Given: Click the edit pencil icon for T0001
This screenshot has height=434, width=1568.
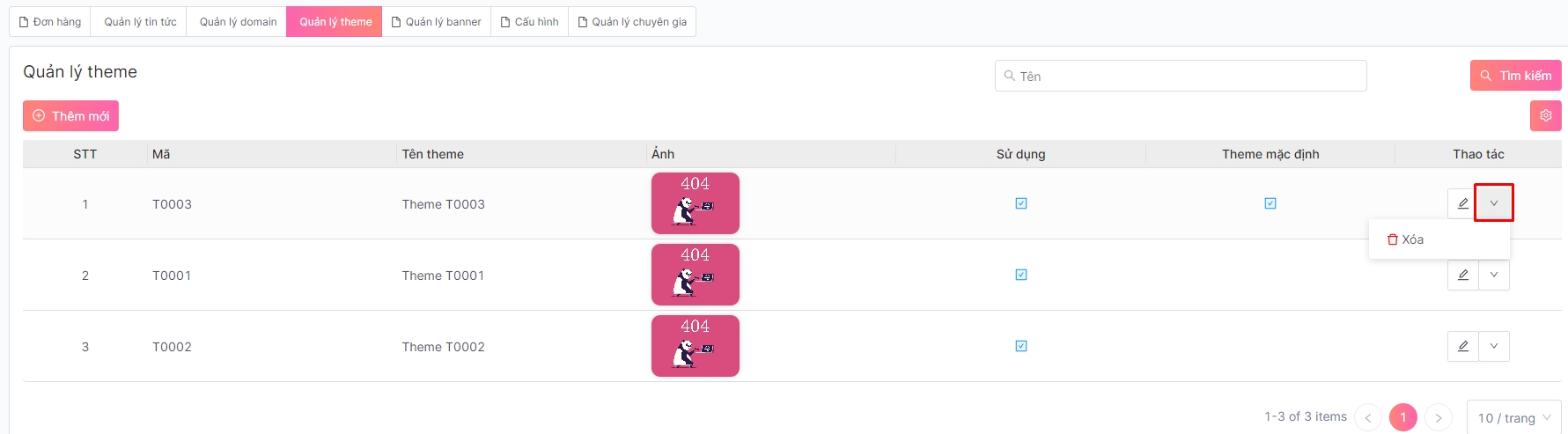Looking at the screenshot, I should tap(1462, 275).
